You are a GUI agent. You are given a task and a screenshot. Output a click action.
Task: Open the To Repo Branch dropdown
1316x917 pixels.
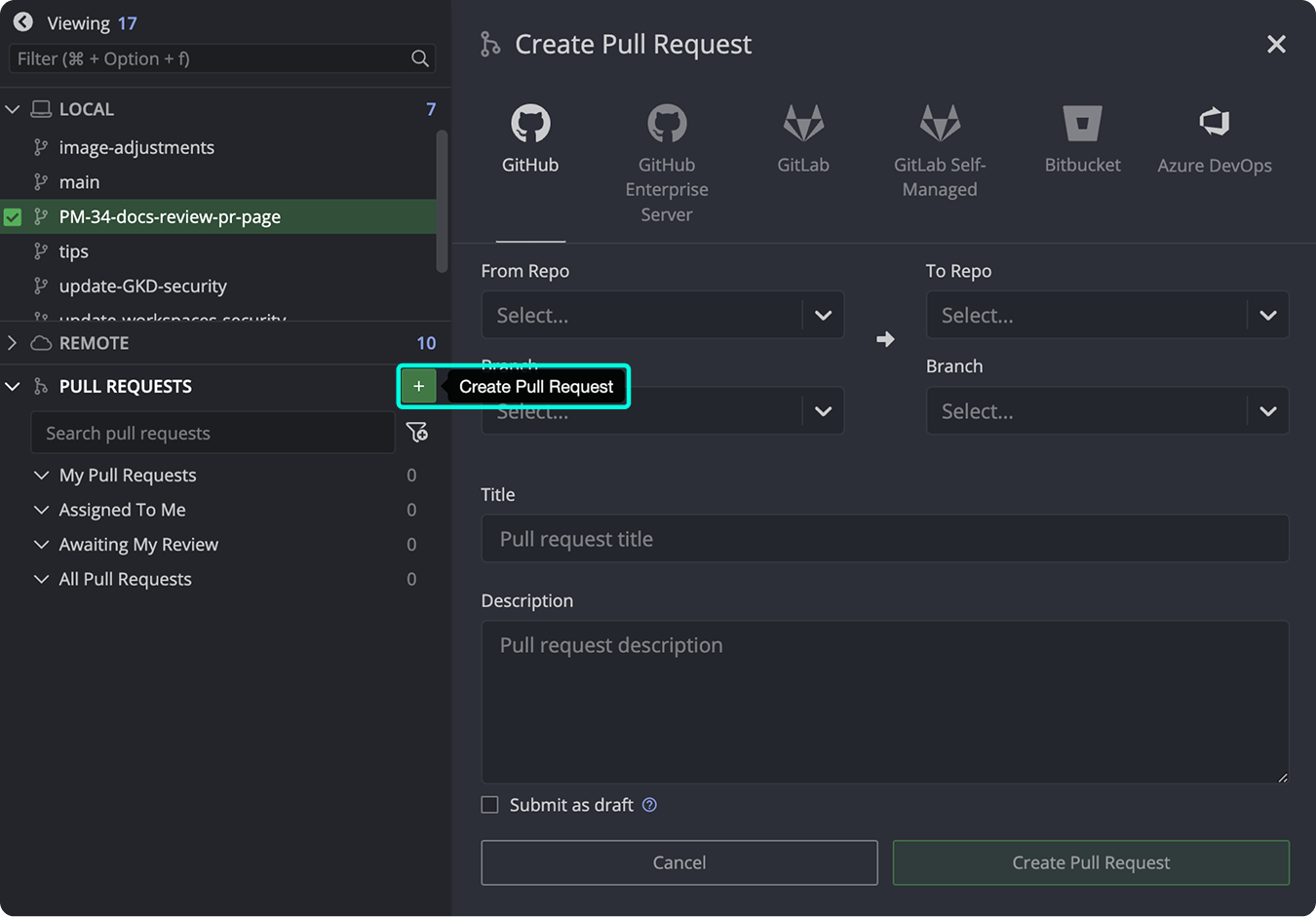[x=1106, y=410]
